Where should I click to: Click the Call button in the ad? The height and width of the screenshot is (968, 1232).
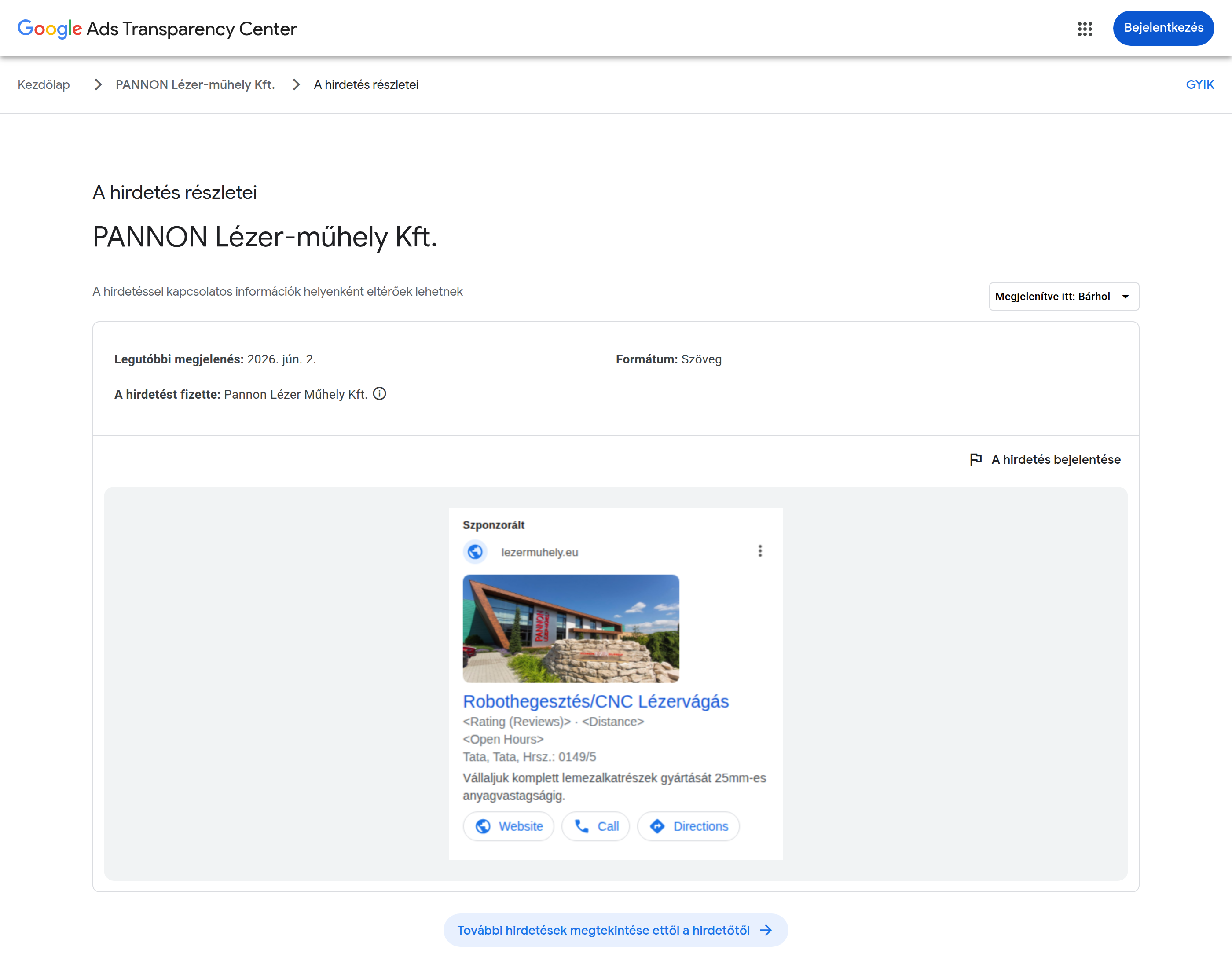point(596,826)
